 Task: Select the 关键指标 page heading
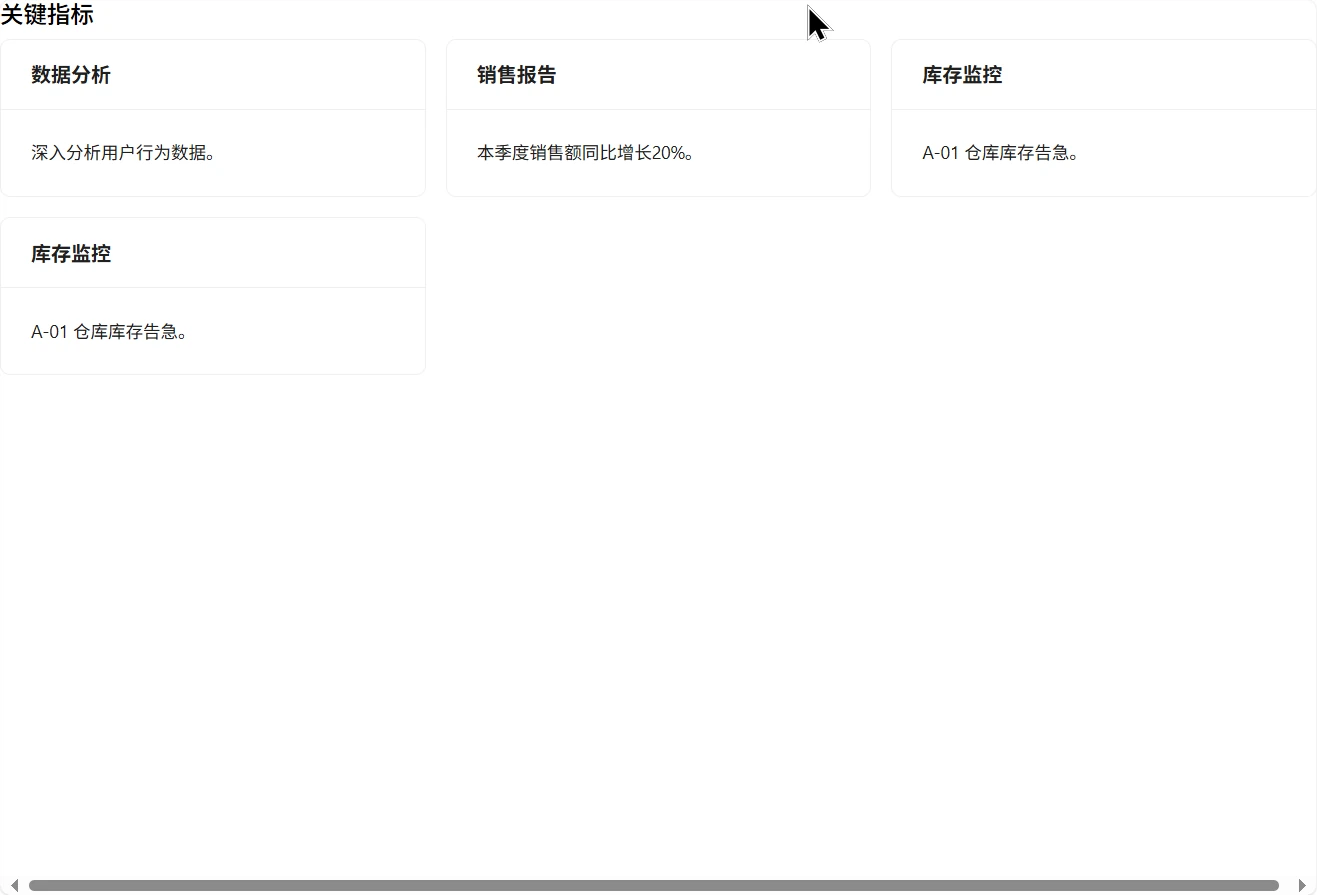[47, 15]
